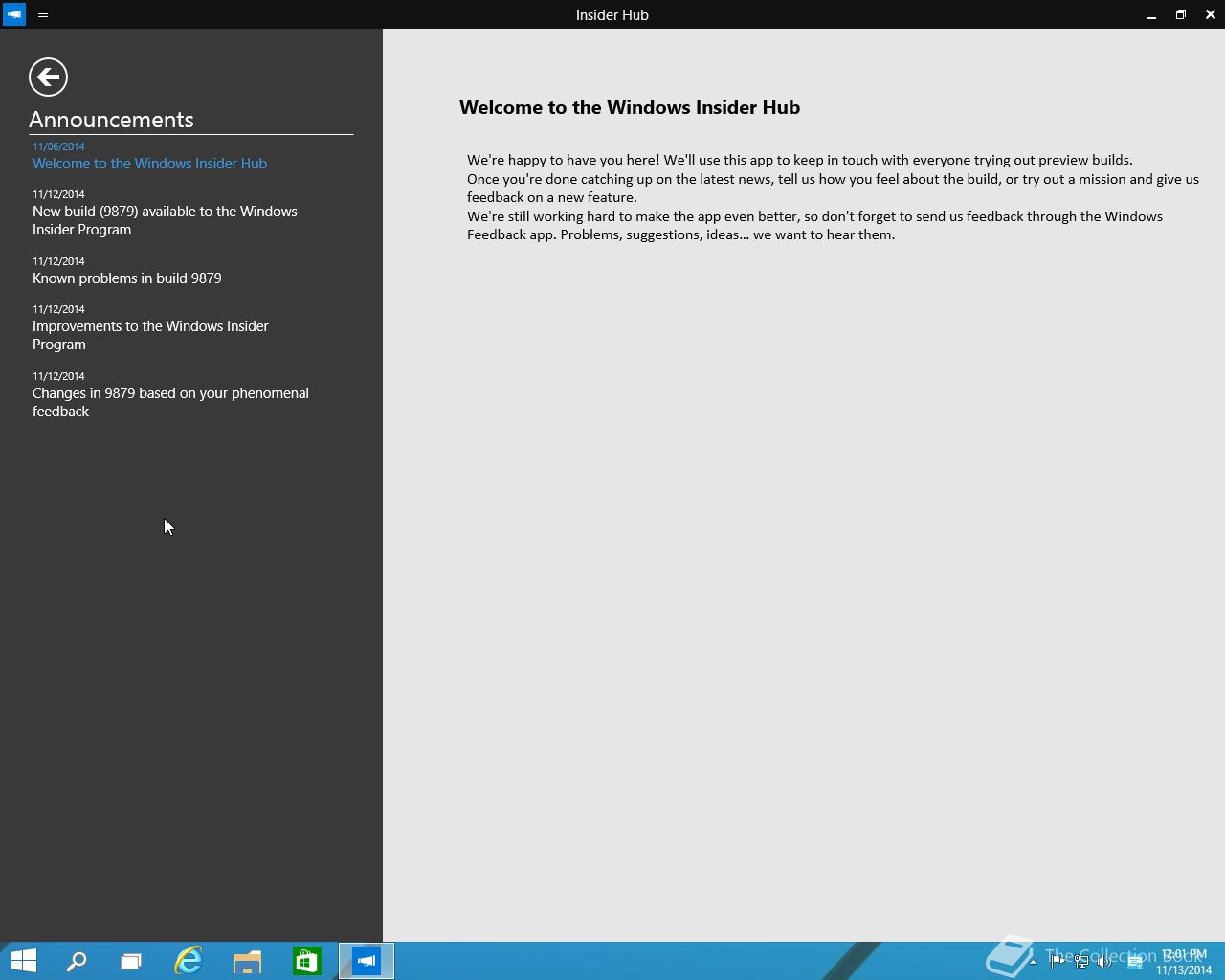The height and width of the screenshot is (980, 1225).
Task: Click the Insider Hub app icon in title bar
Action: point(14,14)
